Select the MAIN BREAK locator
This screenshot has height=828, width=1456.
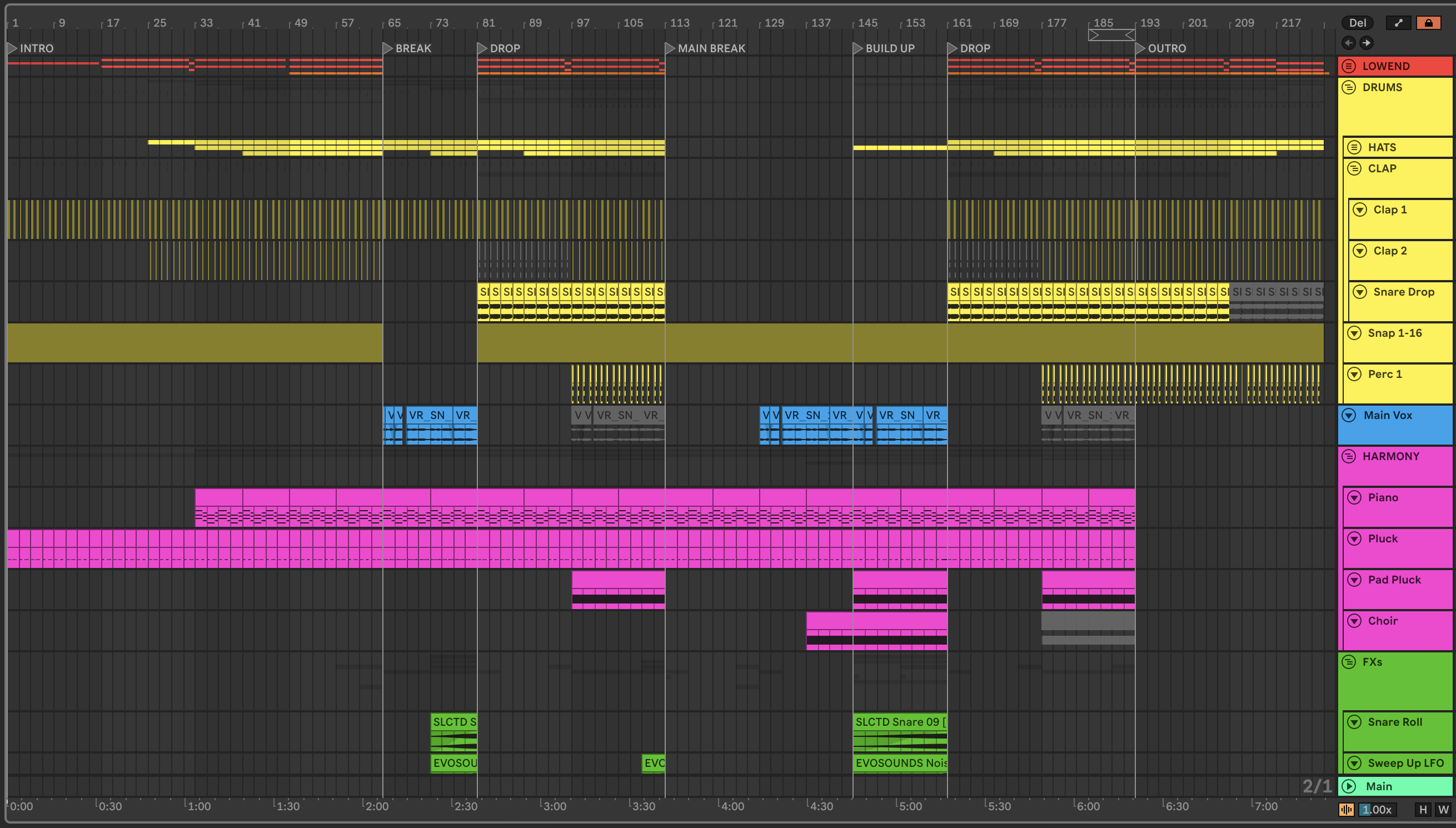[x=706, y=48]
